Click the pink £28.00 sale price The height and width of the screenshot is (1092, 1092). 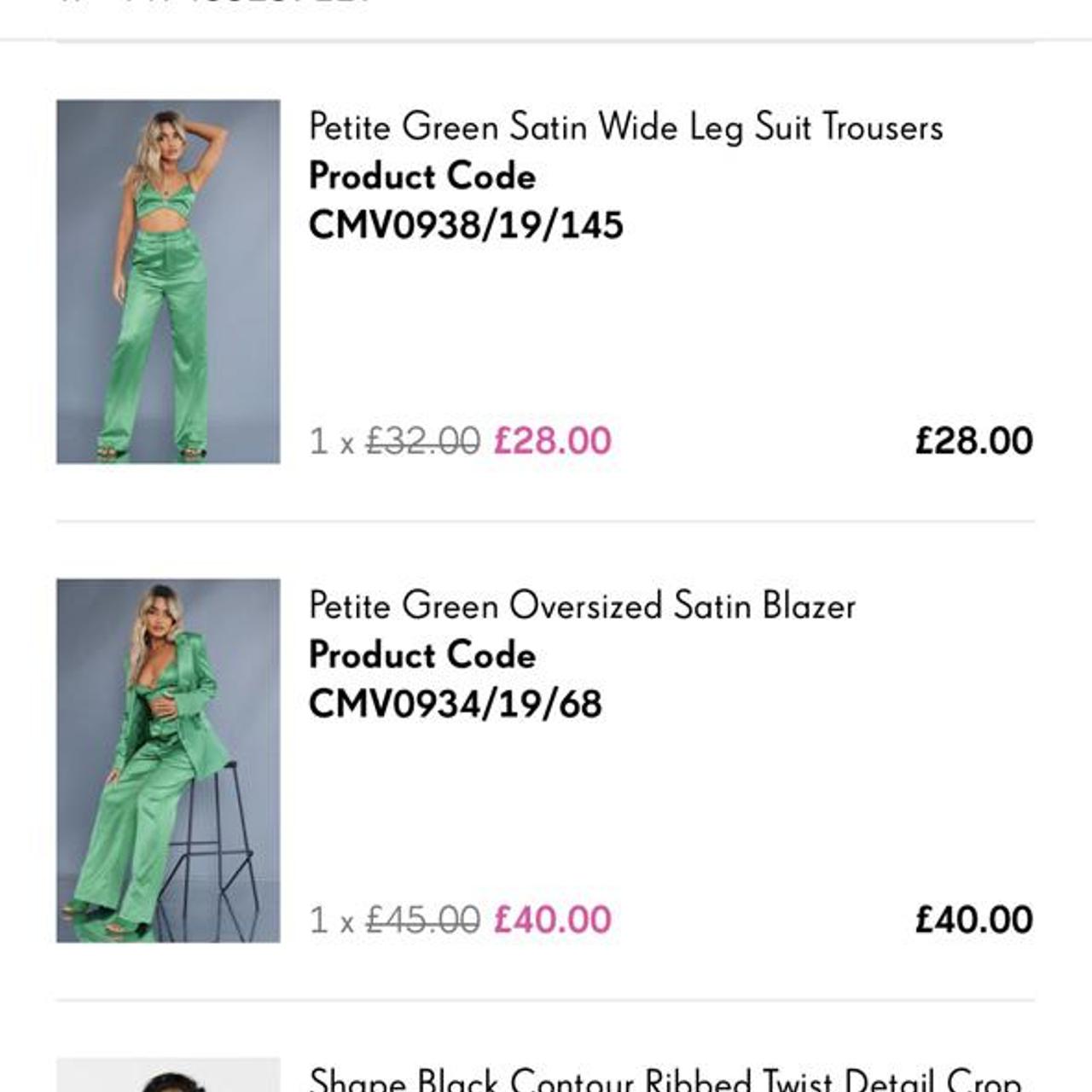(552, 441)
